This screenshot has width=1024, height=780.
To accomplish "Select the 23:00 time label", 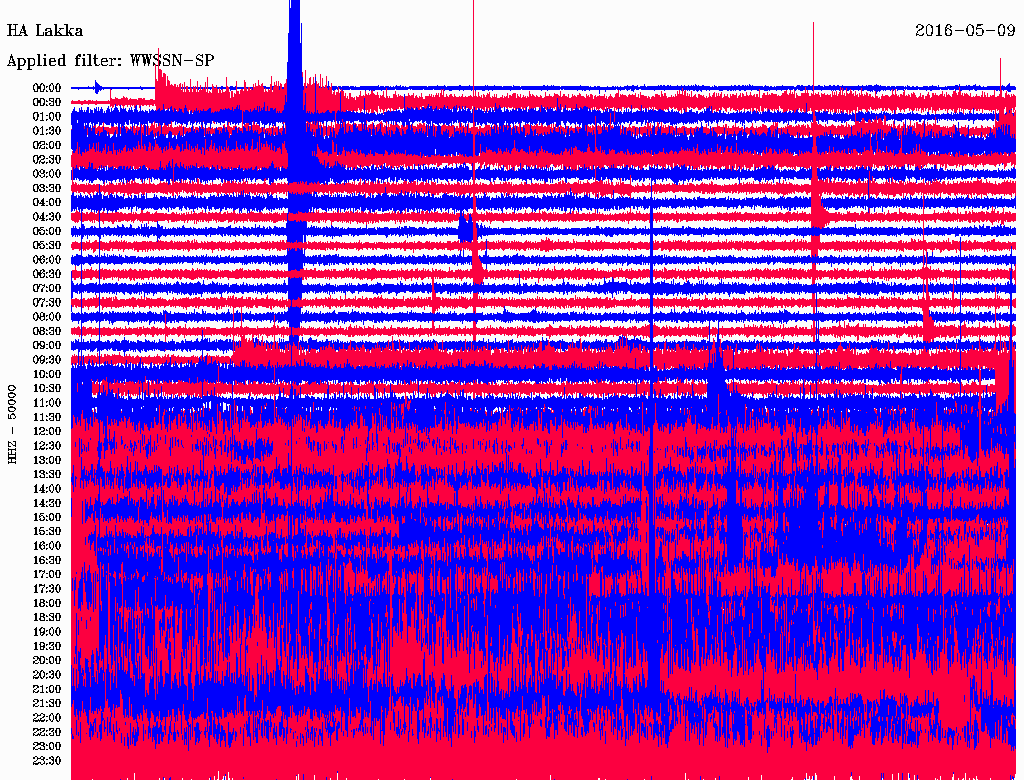I will [47, 747].
